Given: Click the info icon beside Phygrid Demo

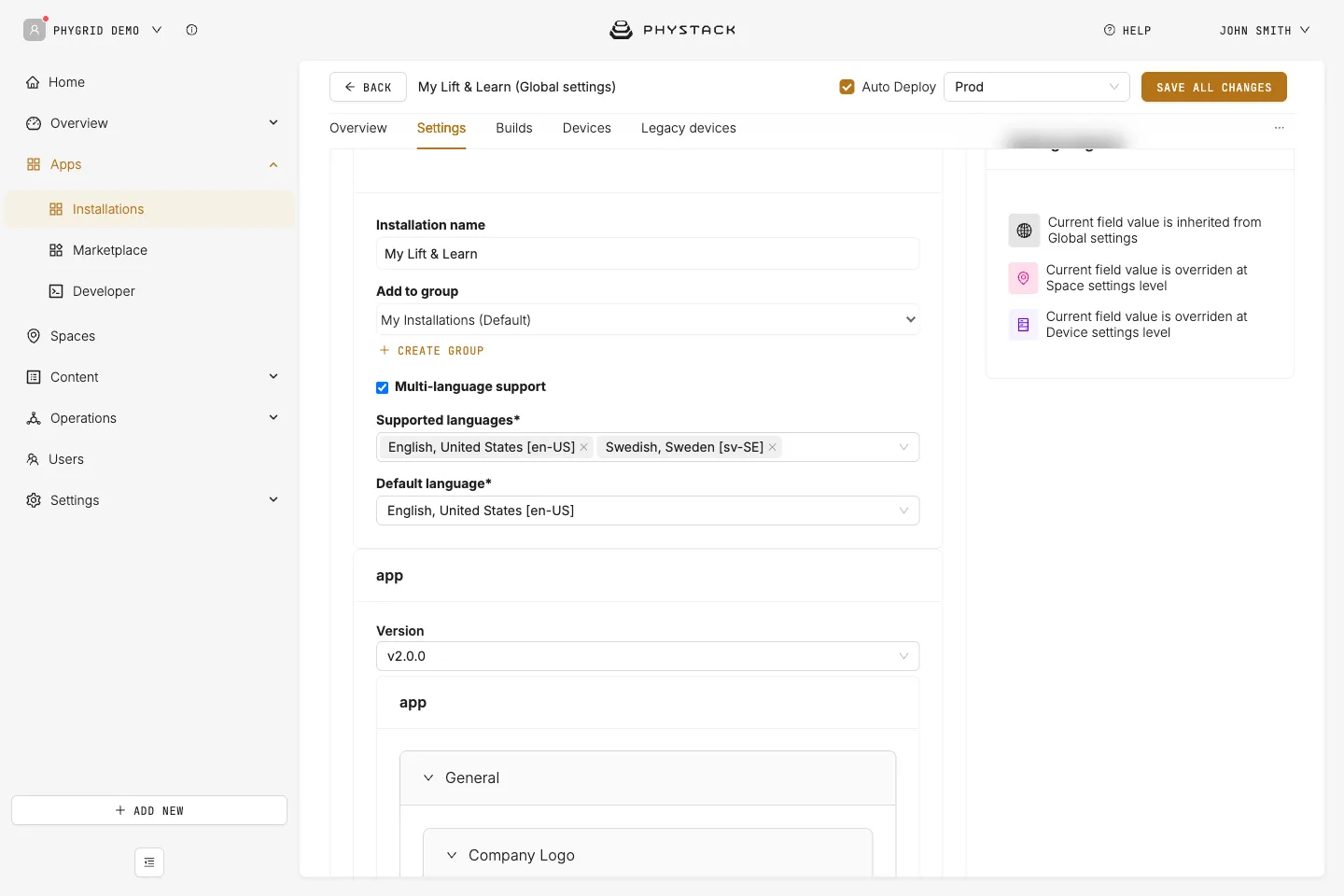Looking at the screenshot, I should pos(191,30).
